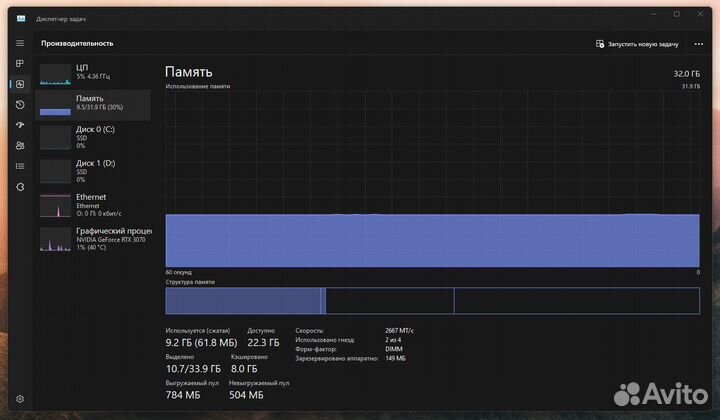Select Диск 0 (C:) in the list

pyautogui.click(x=93, y=137)
